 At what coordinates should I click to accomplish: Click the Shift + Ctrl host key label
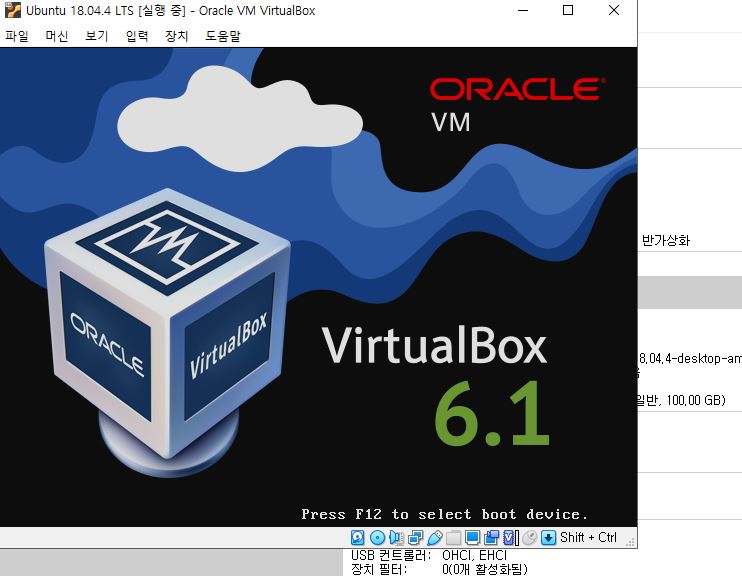coord(588,538)
